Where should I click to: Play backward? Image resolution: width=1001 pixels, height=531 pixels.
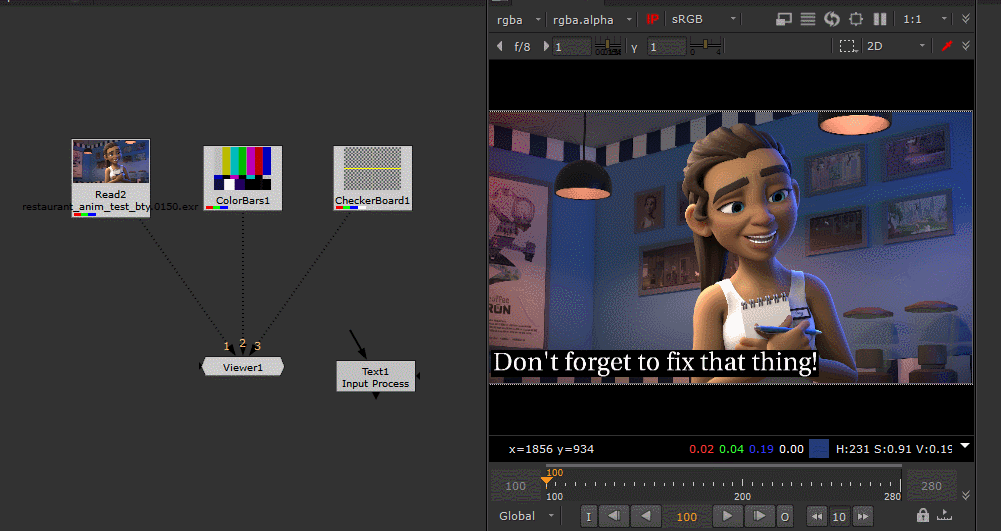click(x=645, y=516)
